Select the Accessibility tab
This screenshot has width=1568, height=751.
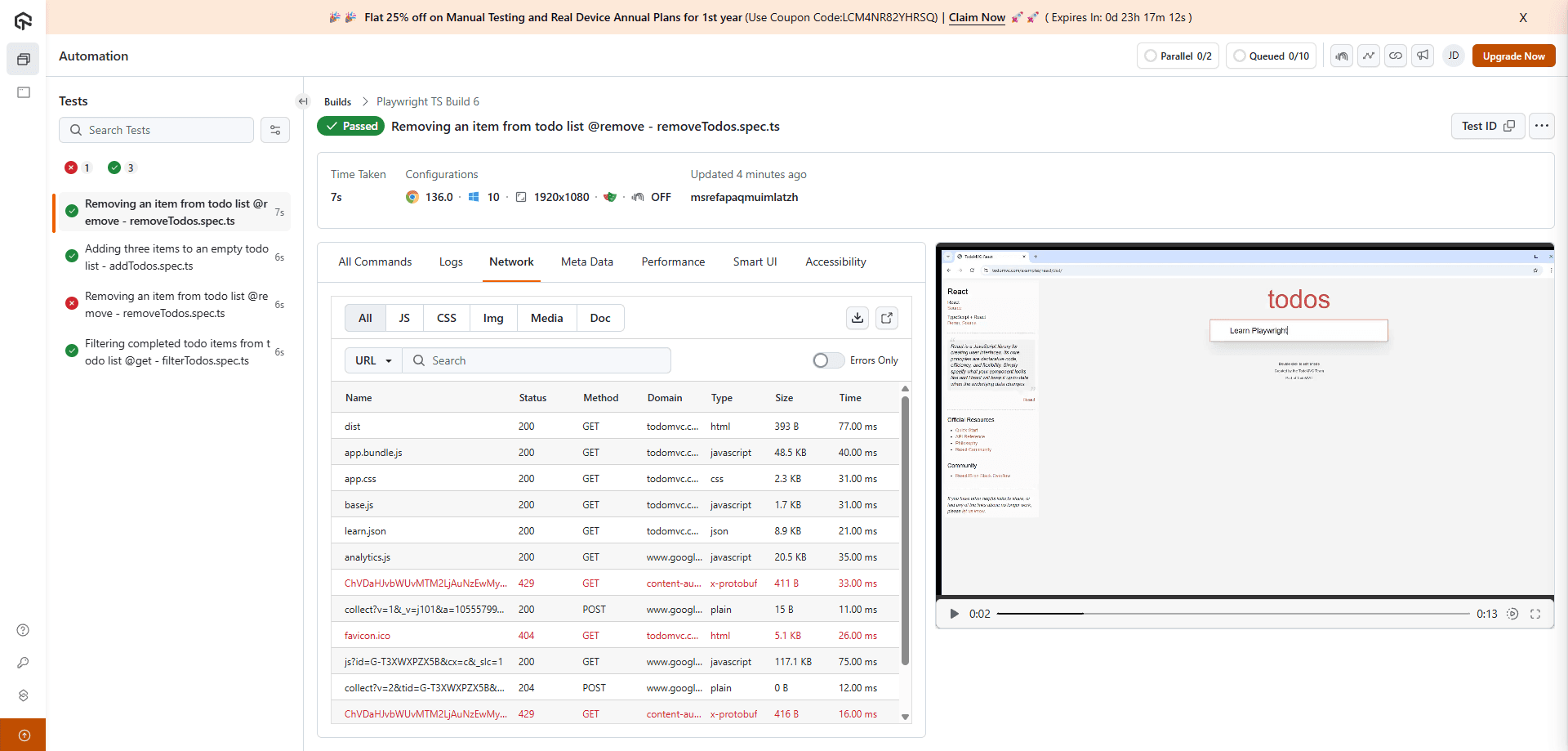835,262
